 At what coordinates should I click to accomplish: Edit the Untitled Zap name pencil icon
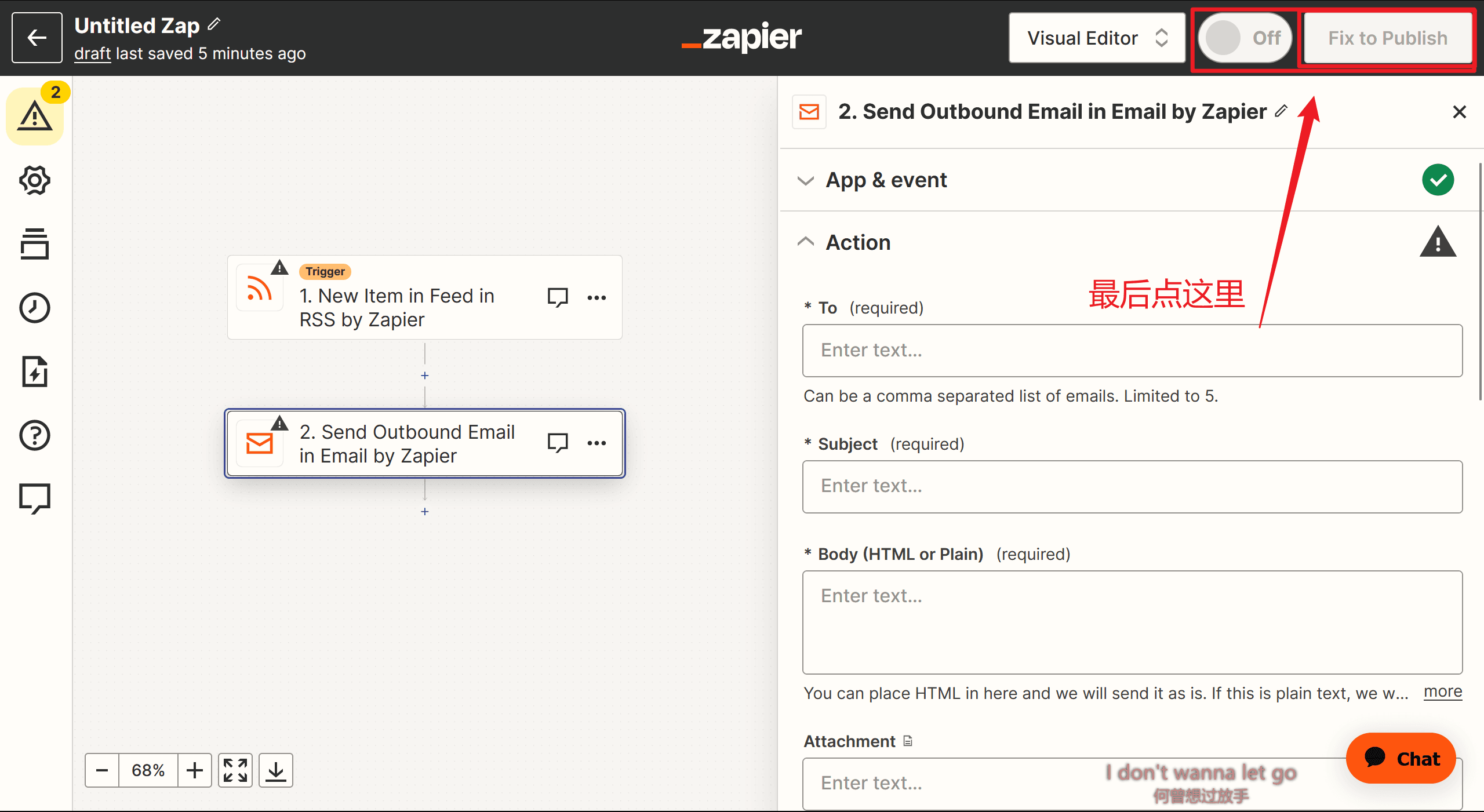(x=214, y=24)
